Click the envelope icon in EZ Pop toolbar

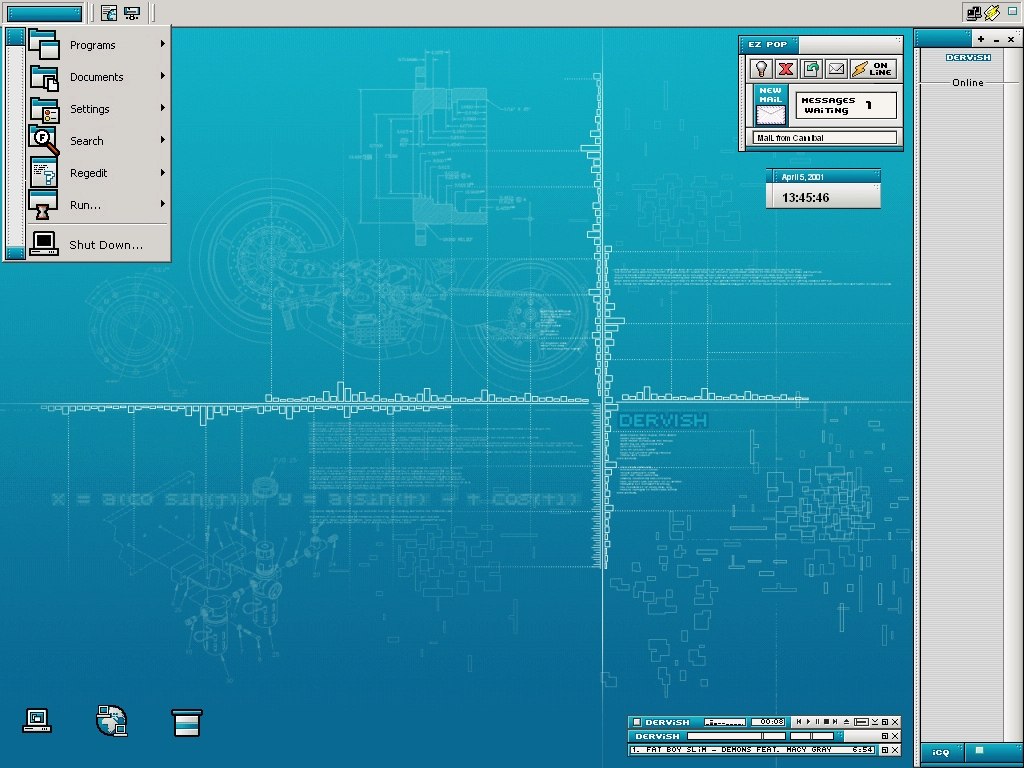(836, 69)
